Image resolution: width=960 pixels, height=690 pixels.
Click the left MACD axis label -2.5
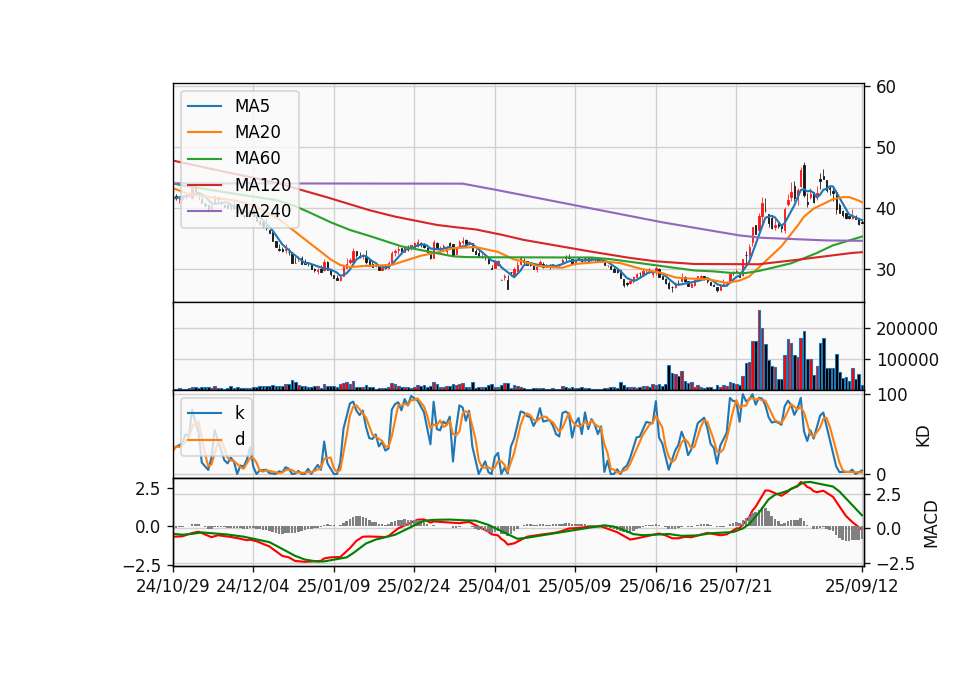(143, 564)
